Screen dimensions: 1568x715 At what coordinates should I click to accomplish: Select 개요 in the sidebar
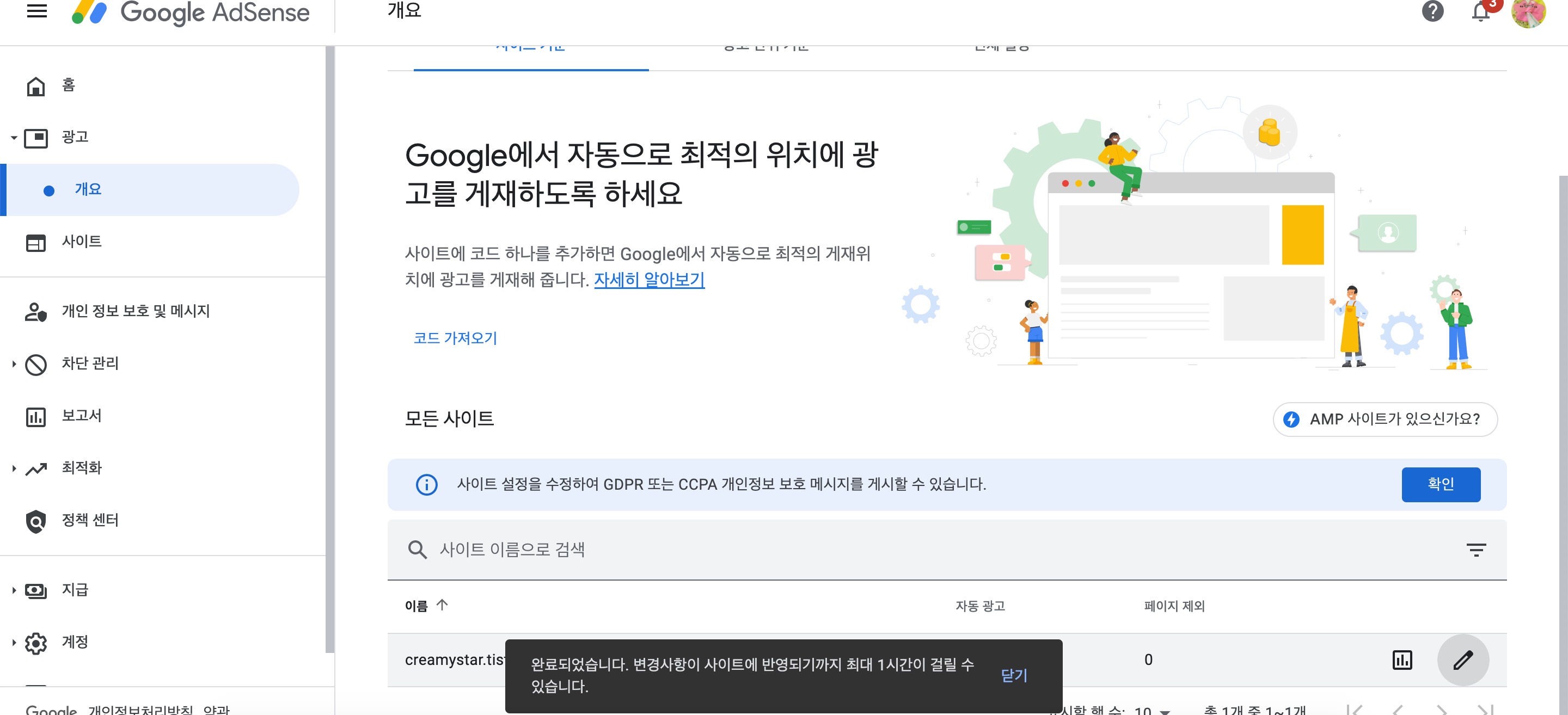pos(149,189)
